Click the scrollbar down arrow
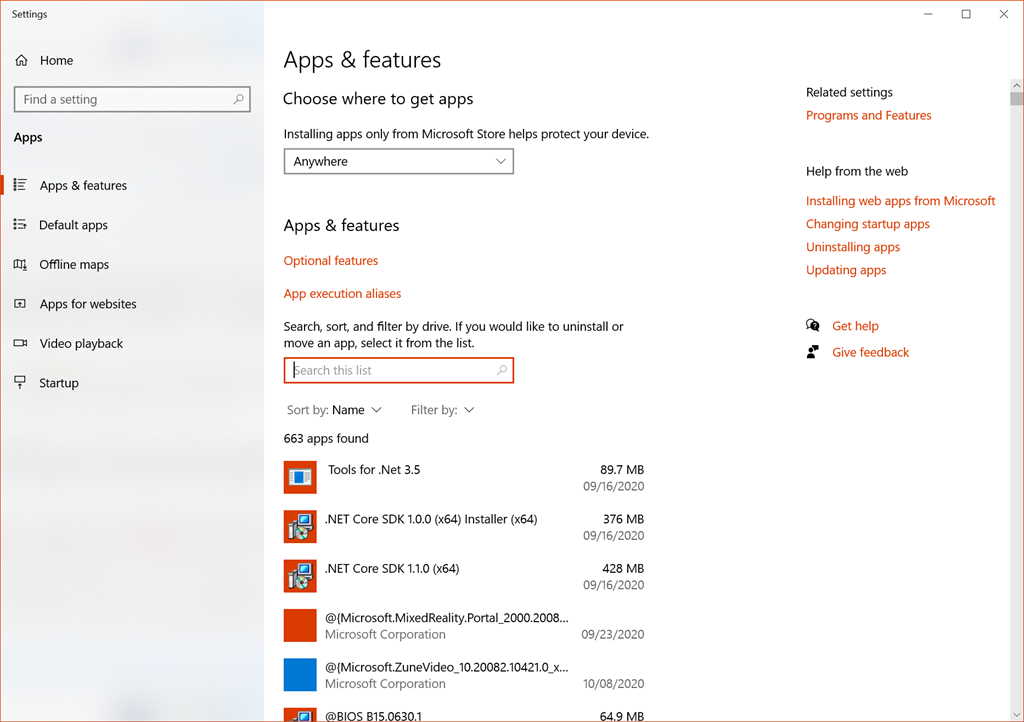Viewport: 1024px width, 722px height. 1016,715
